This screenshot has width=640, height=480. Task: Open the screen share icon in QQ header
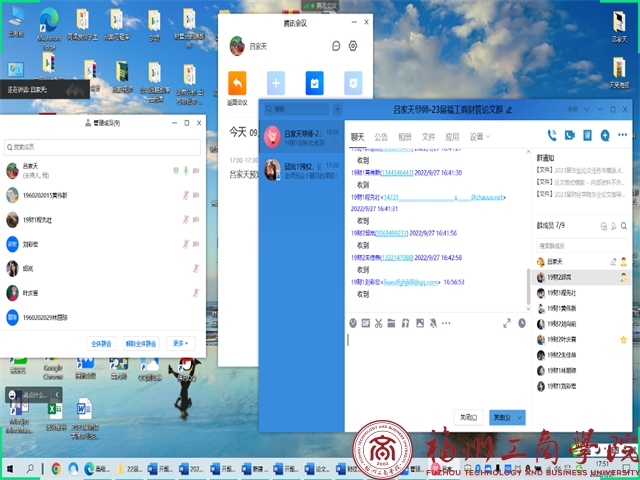tap(587, 135)
